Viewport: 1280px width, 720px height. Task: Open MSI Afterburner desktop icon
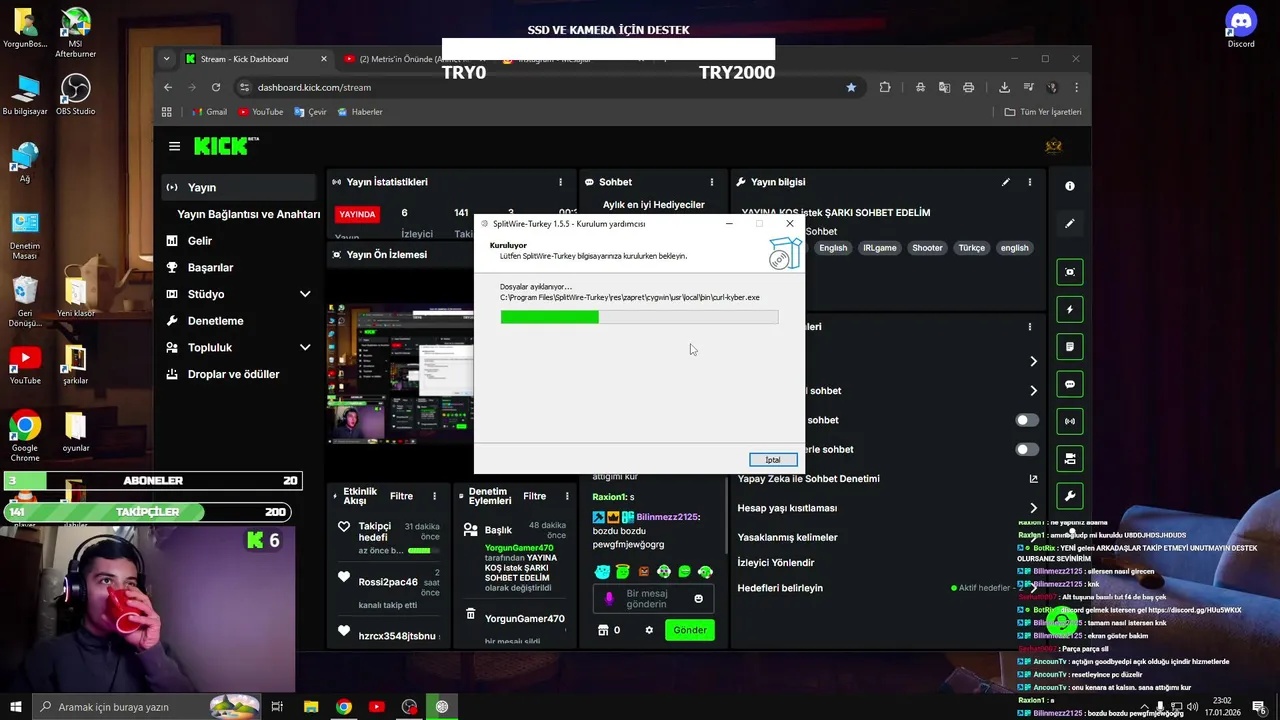(75, 32)
